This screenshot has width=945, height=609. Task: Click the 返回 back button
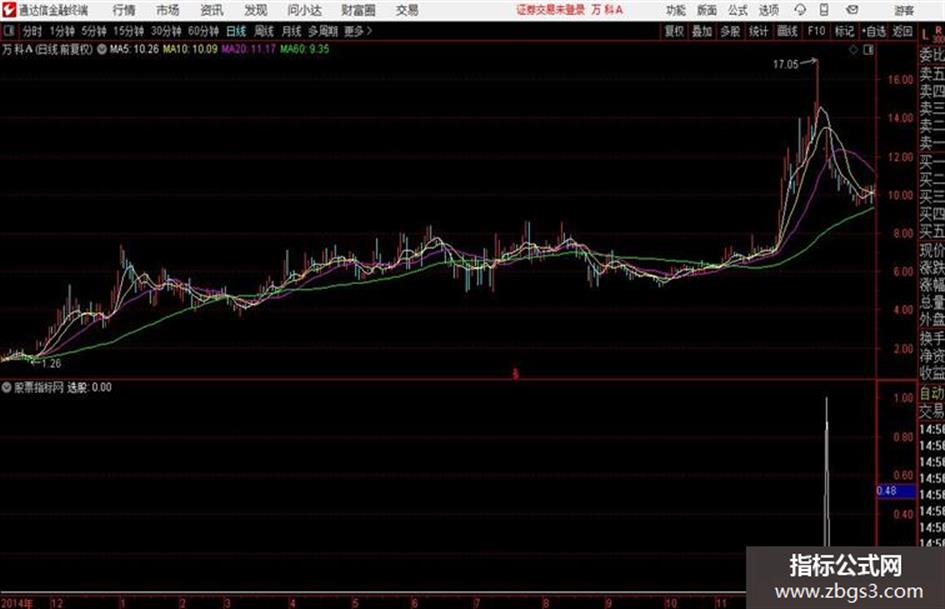point(902,31)
